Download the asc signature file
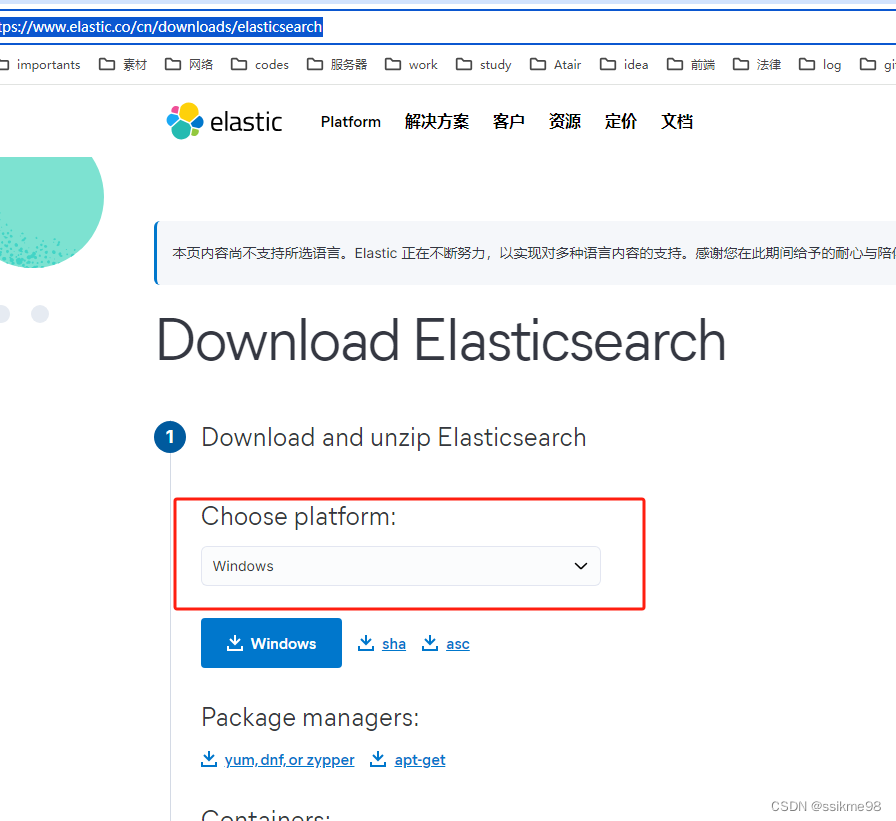 [x=446, y=644]
